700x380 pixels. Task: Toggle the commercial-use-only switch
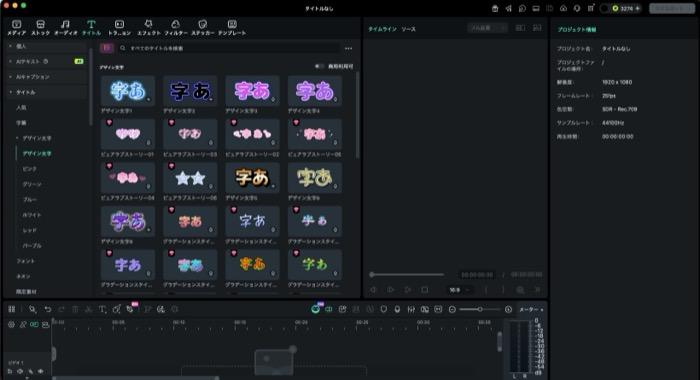(x=319, y=66)
